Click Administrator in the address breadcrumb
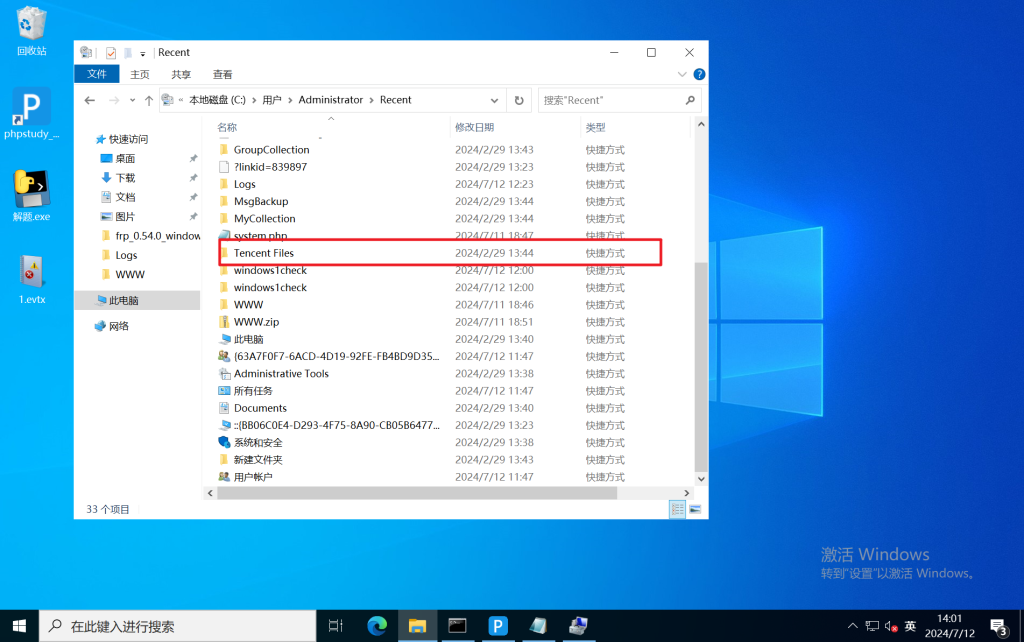The width and height of the screenshot is (1024, 642). 331,100
